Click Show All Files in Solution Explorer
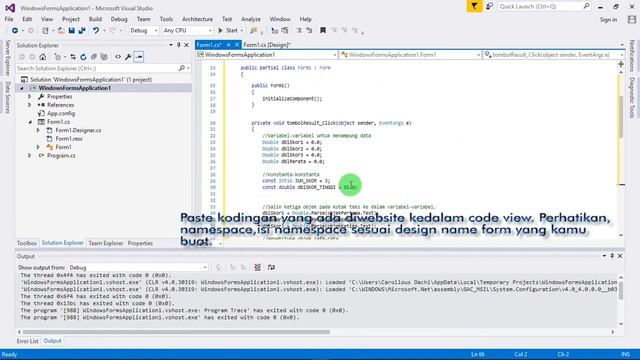This screenshot has height=360, width=640. [104, 57]
